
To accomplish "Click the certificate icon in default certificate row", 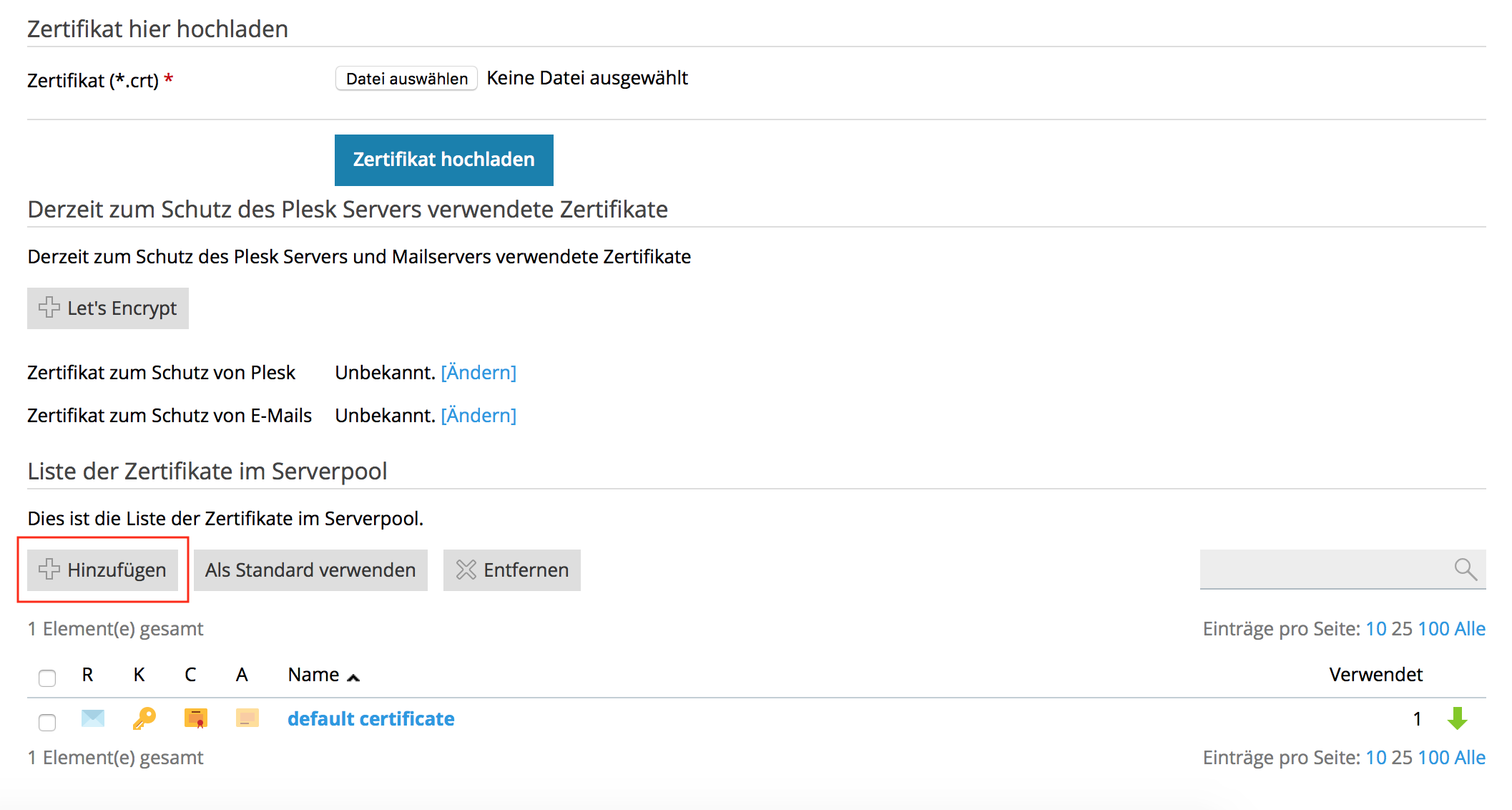I will click(x=195, y=718).
